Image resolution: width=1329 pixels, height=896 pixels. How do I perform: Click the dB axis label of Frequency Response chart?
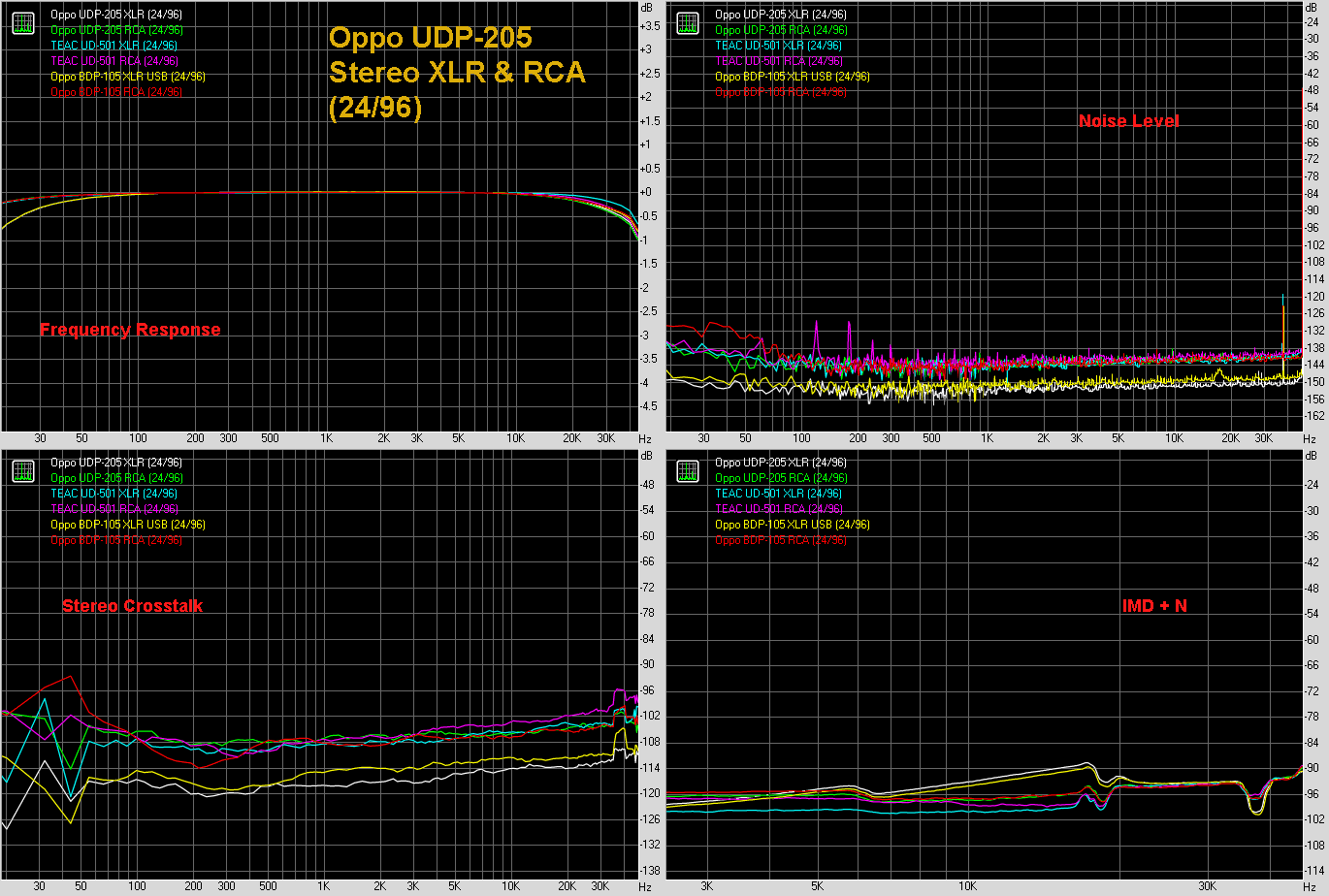pyautogui.click(x=646, y=7)
